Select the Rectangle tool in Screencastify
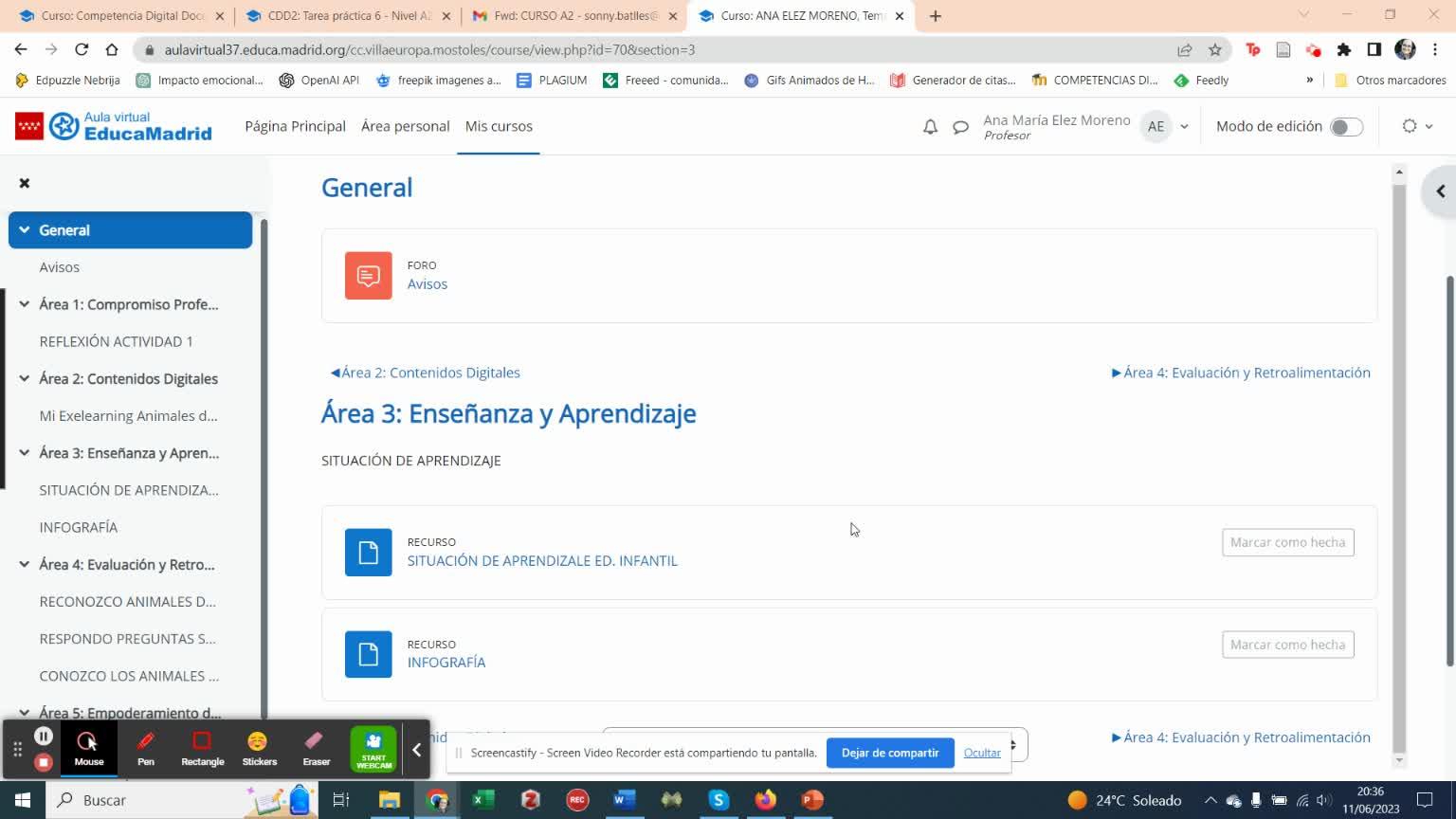The height and width of the screenshot is (819, 1456). (x=202, y=748)
